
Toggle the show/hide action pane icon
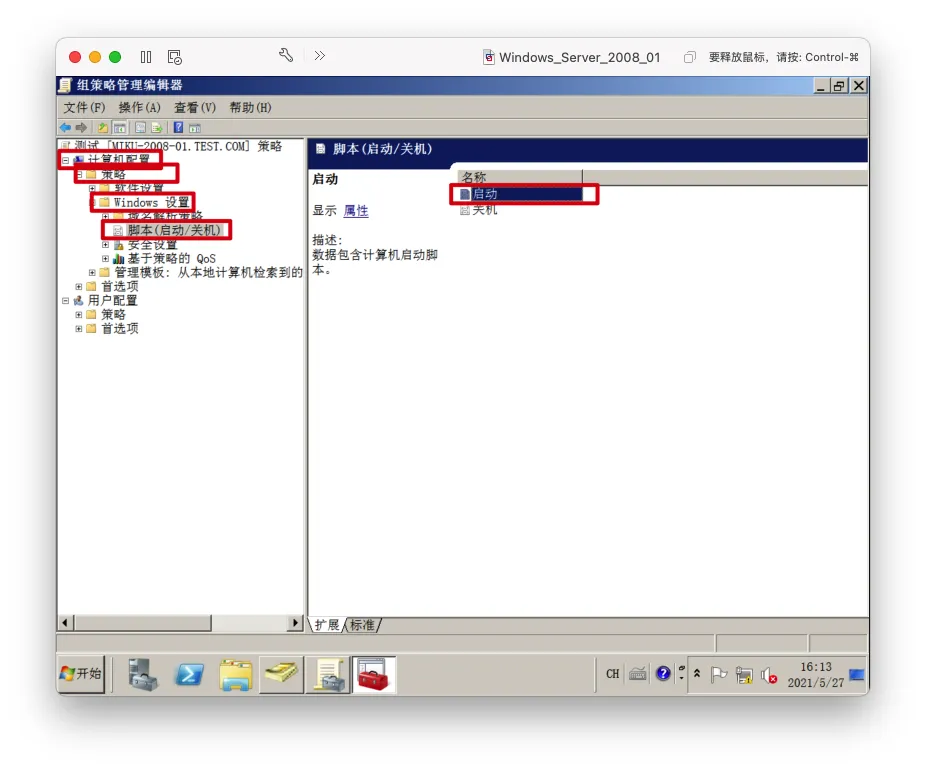[195, 127]
